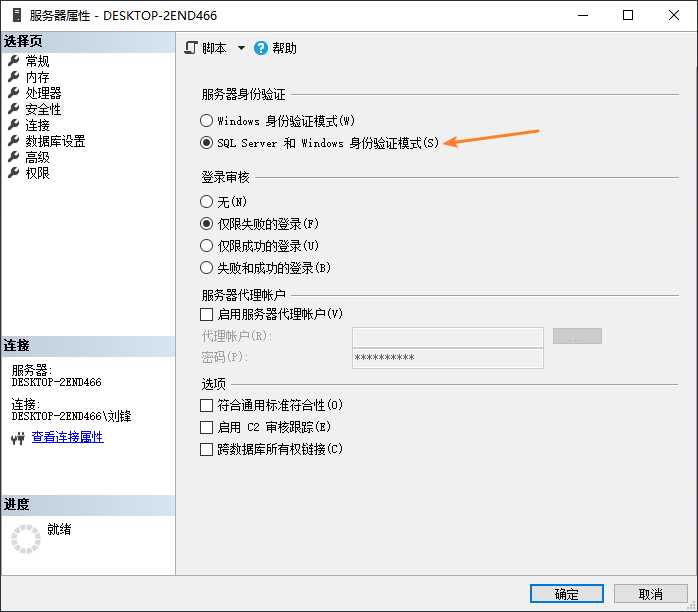The height and width of the screenshot is (612, 698).
Task: Open the 内存 page
Action: click(x=37, y=77)
